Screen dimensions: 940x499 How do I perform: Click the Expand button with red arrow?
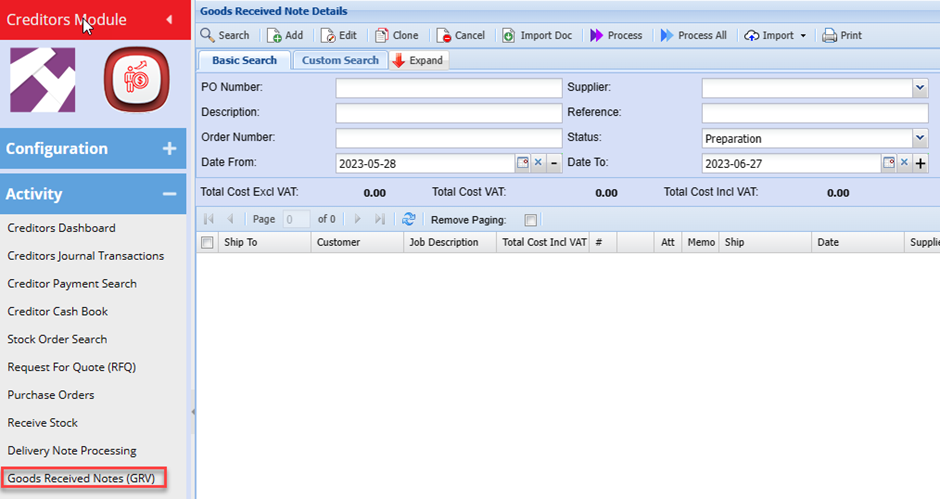pos(418,60)
